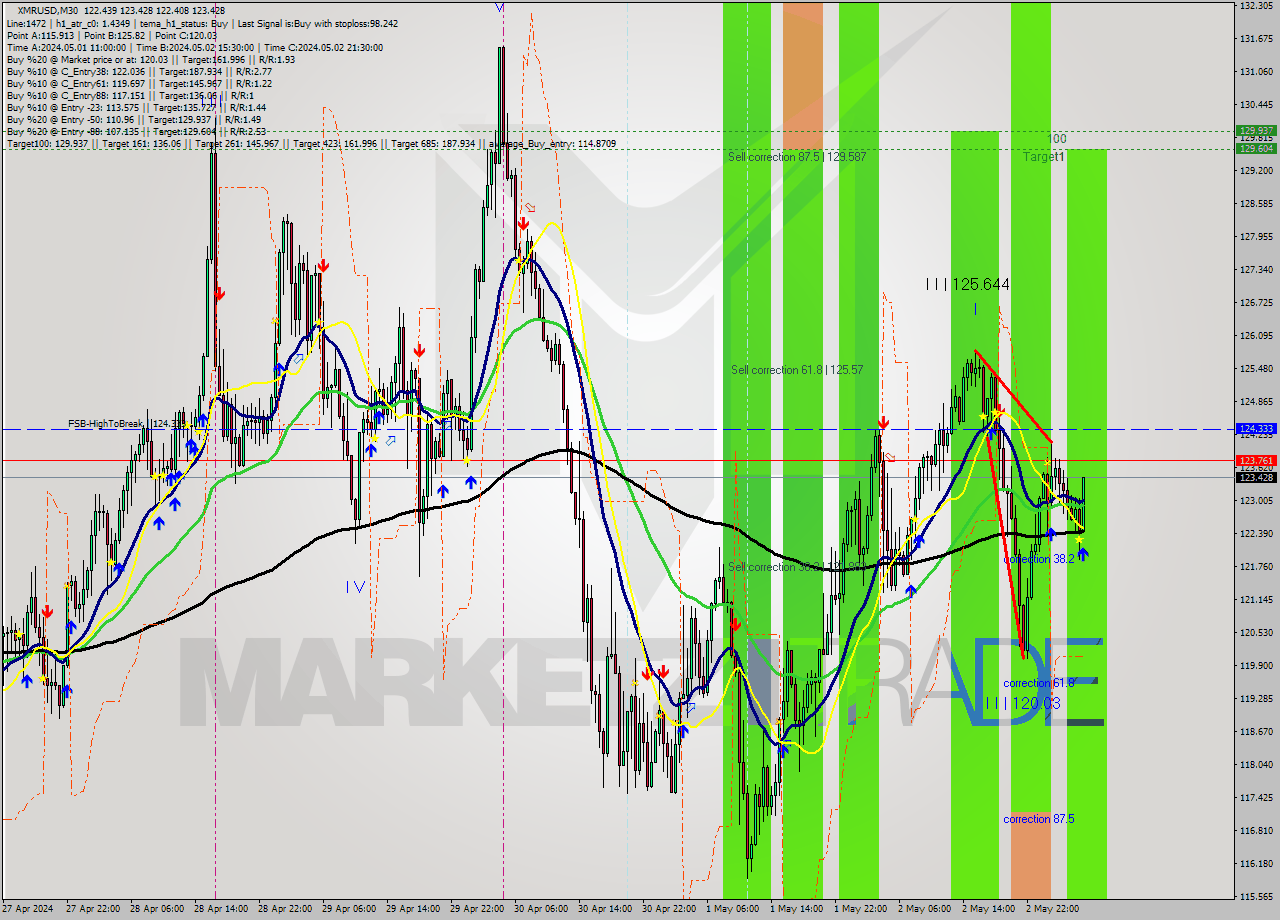
Task: Click the '29 Apr 22:00' time axis label
Action: pyautogui.click(x=475, y=909)
